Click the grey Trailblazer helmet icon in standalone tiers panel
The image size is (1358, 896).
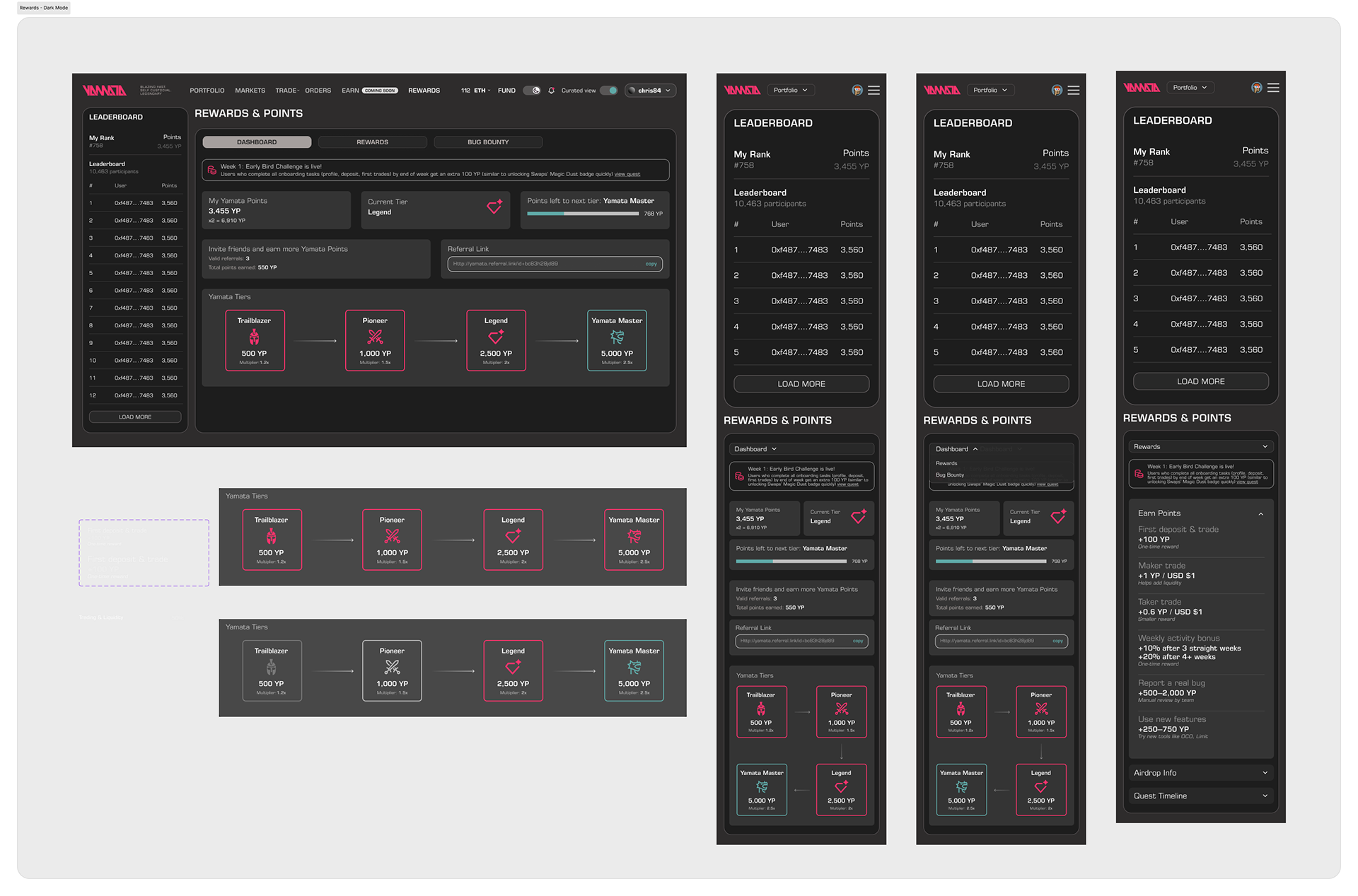pyautogui.click(x=271, y=668)
